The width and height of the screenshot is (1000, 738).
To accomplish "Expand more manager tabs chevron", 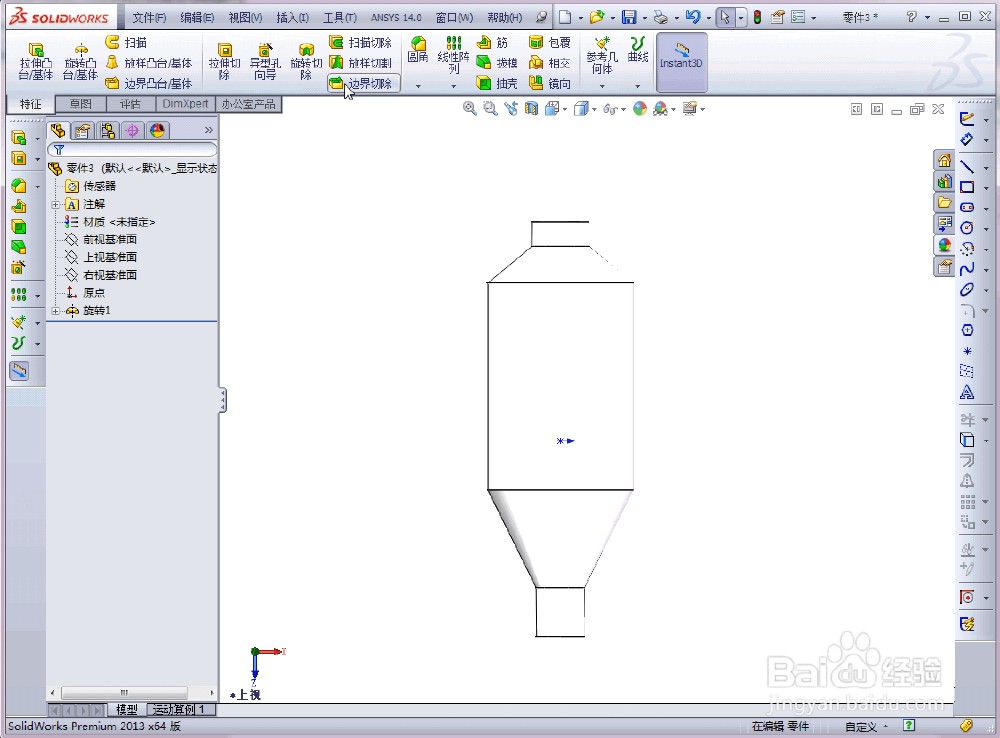I will (209, 130).
